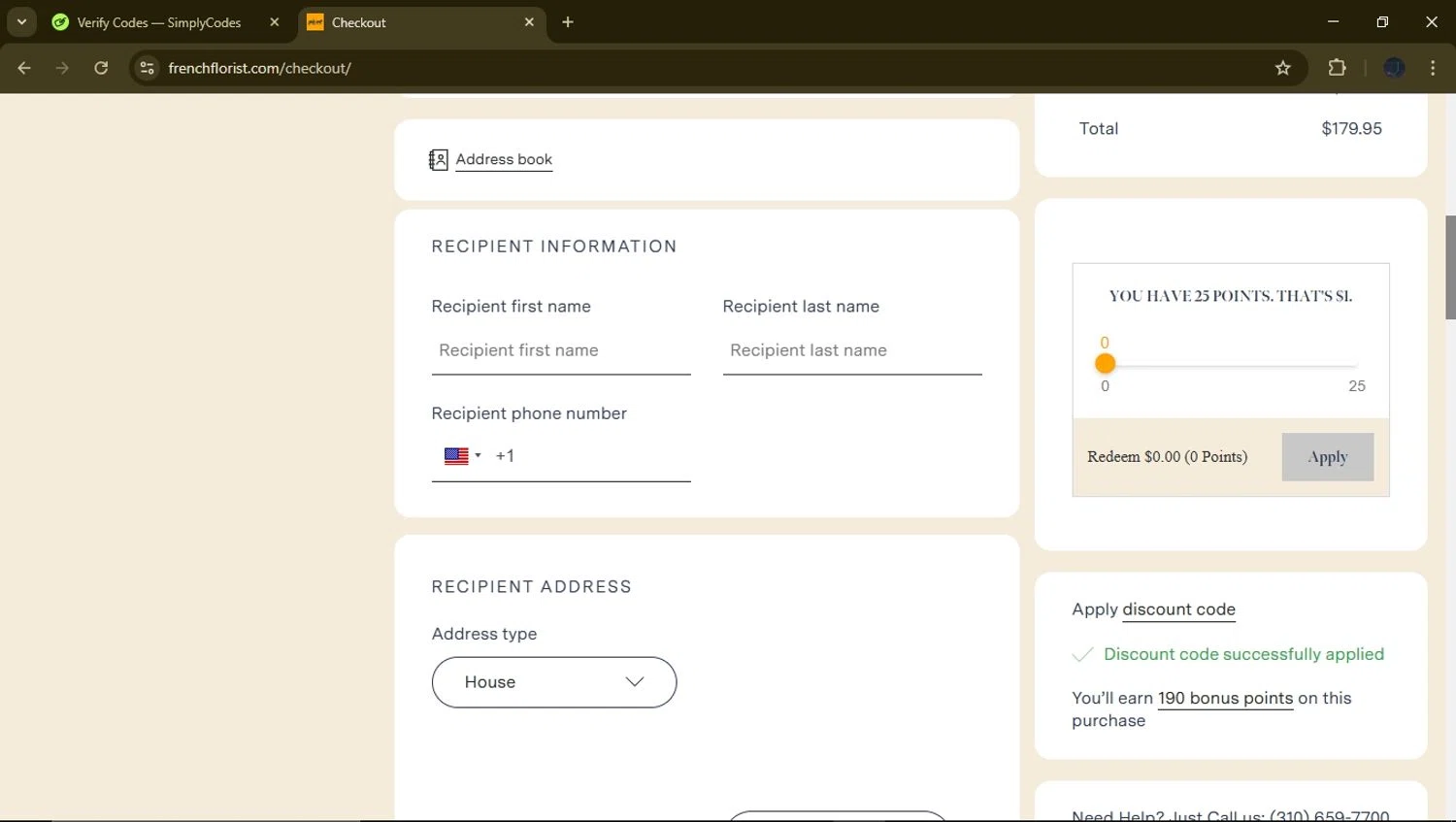Focus the Recipient first name field

click(561, 350)
